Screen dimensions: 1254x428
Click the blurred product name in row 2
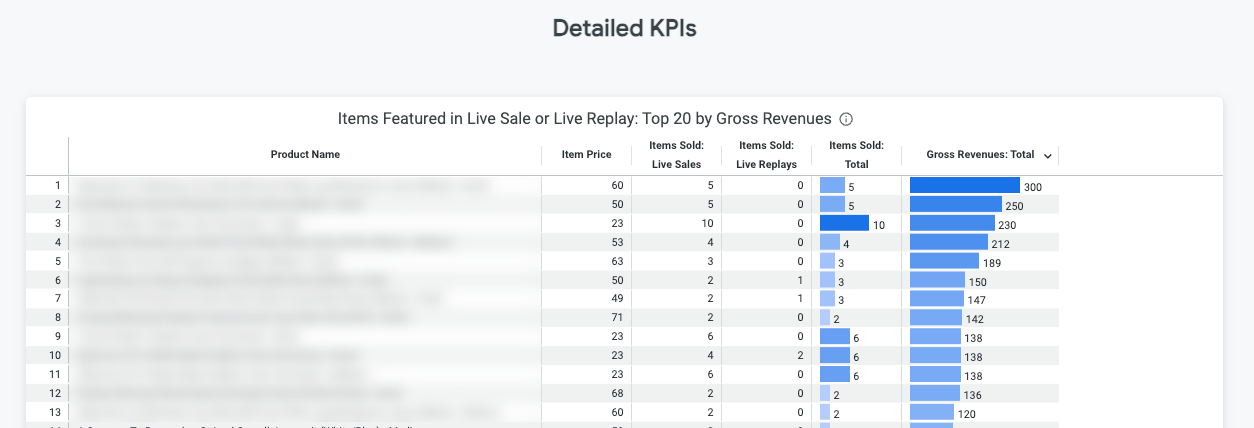[220, 205]
